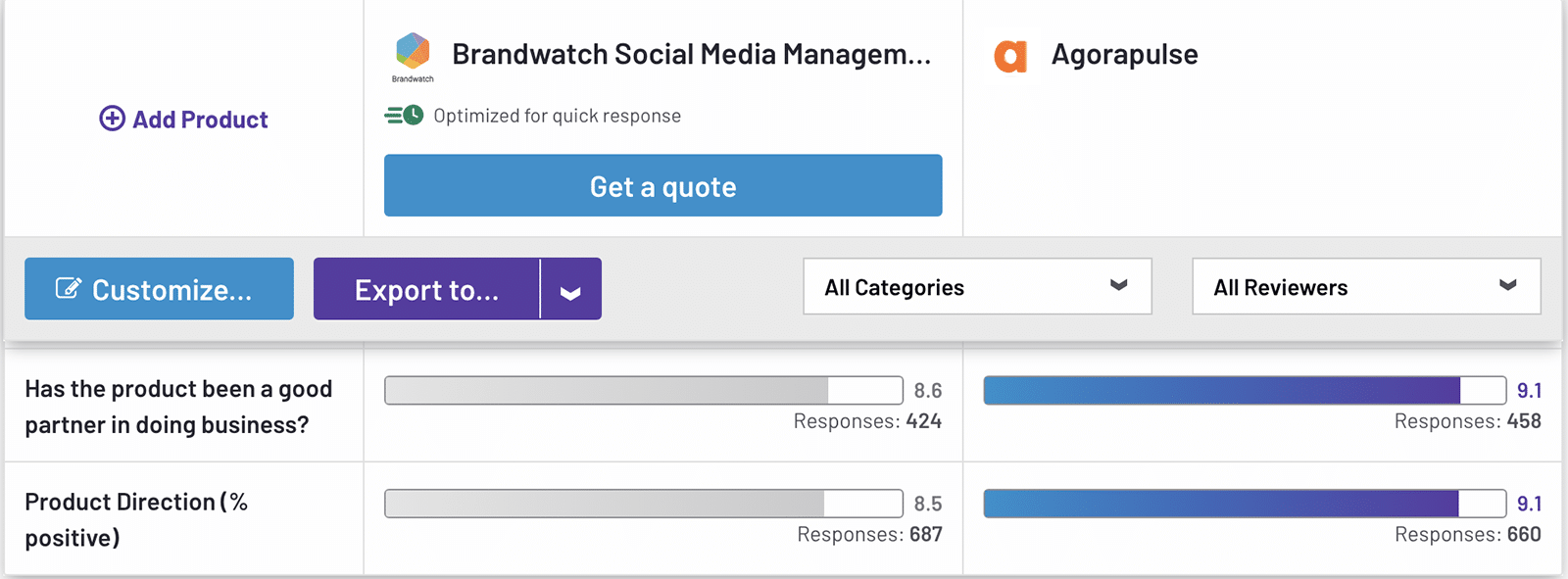1568x579 pixels.
Task: Select the 8.5 score value
Action: click(928, 504)
